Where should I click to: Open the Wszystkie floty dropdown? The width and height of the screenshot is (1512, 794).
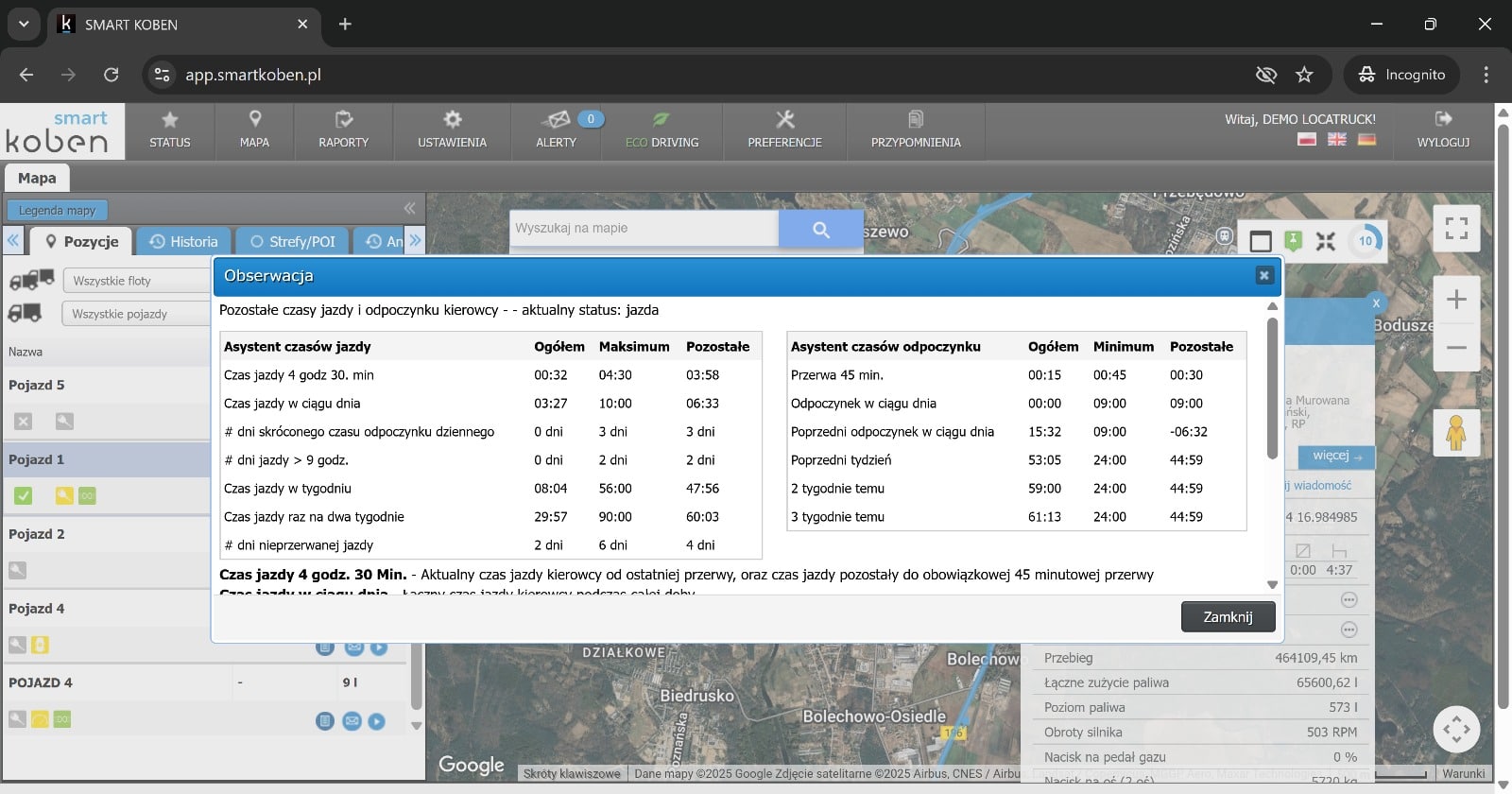(137, 281)
